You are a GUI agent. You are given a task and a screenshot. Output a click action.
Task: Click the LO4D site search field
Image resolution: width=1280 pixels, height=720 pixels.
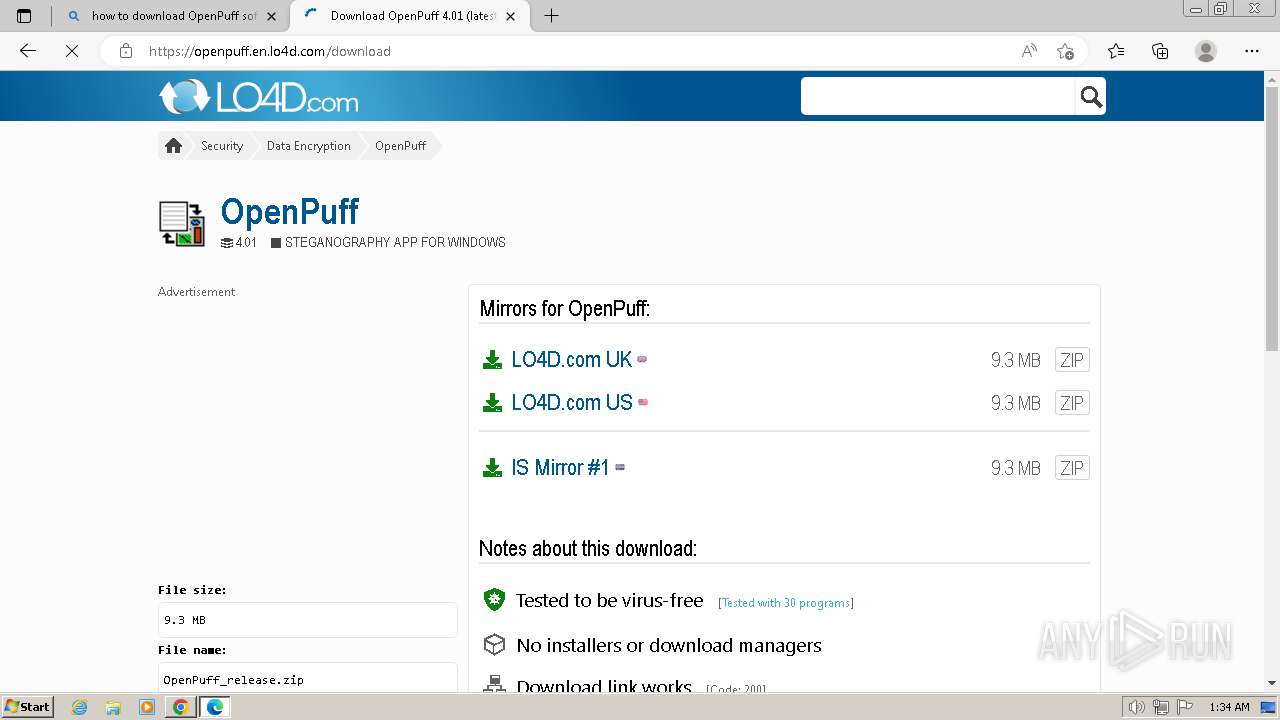click(x=938, y=96)
